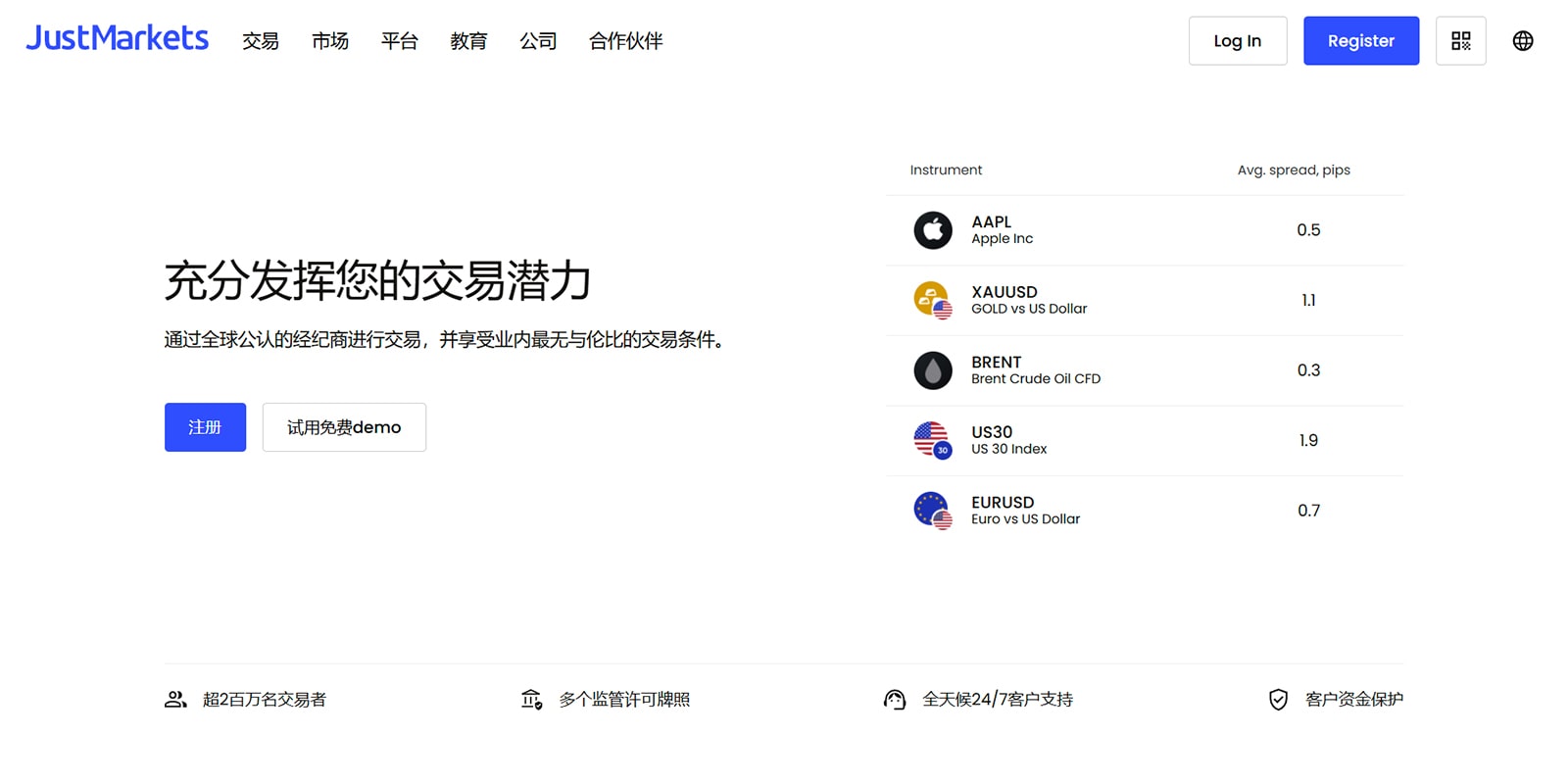1568x784 pixels.
Task: Click the 超2百万名交易者 text
Action: 265,700
